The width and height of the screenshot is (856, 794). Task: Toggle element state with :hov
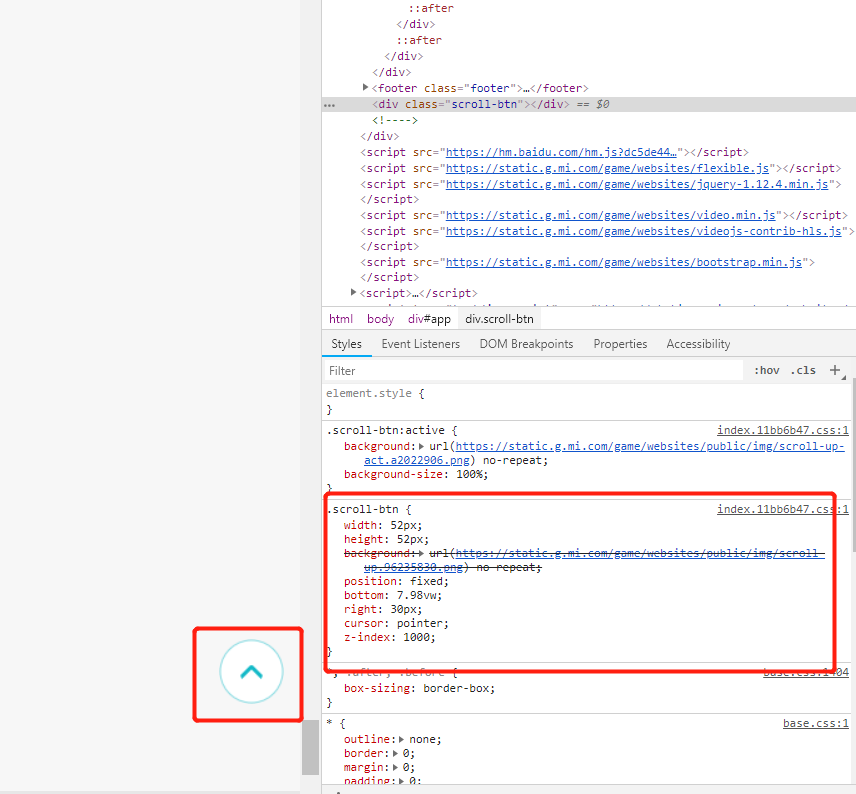tap(766, 370)
